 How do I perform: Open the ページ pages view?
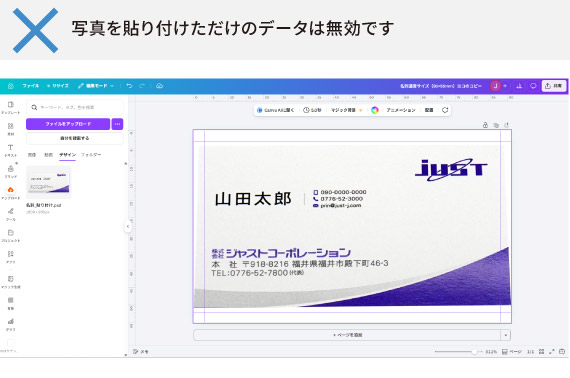511,352
